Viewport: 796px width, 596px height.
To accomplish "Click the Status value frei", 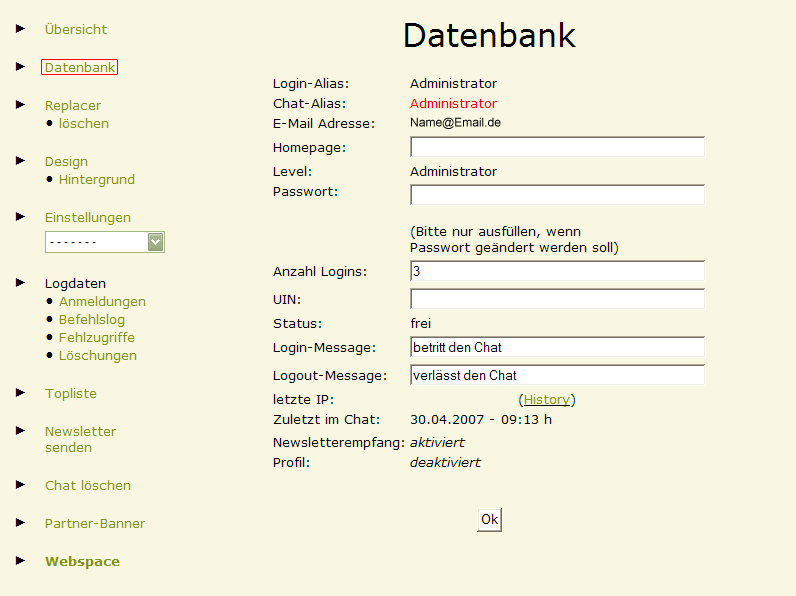I will click(420, 323).
